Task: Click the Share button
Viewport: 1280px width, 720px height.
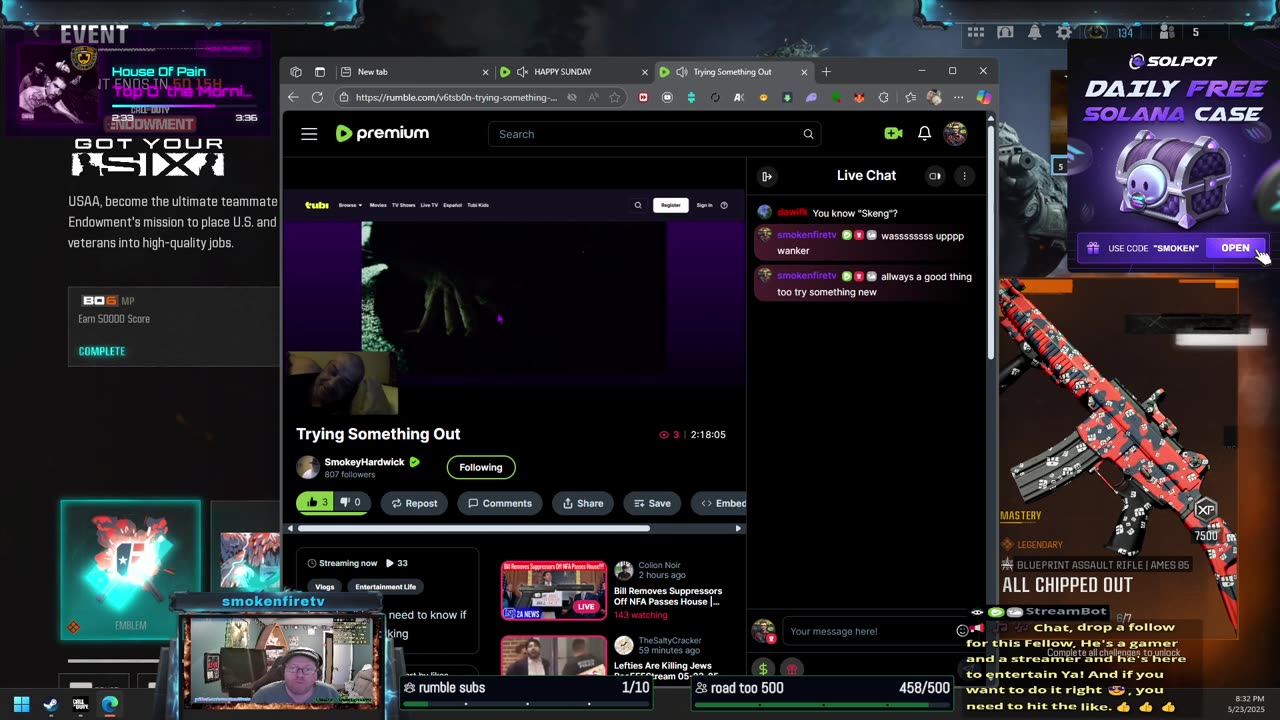Action: (x=583, y=503)
